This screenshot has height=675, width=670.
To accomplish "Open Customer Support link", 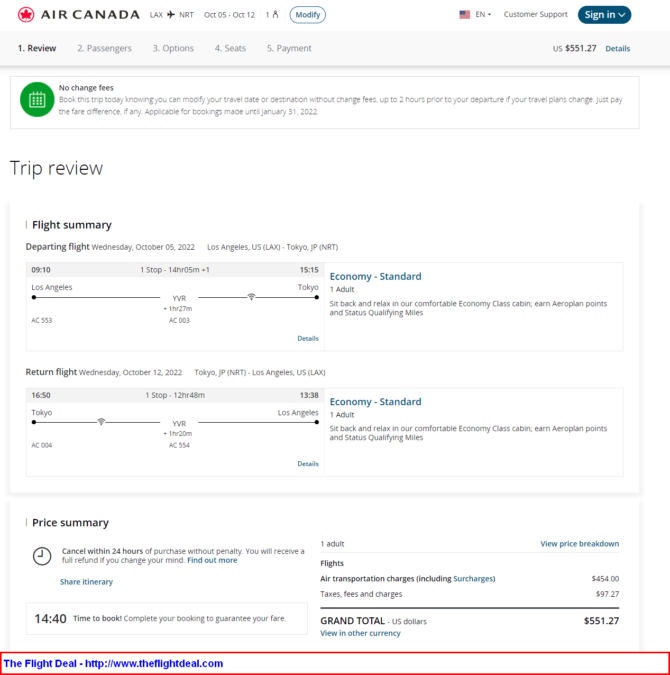I will (x=536, y=14).
